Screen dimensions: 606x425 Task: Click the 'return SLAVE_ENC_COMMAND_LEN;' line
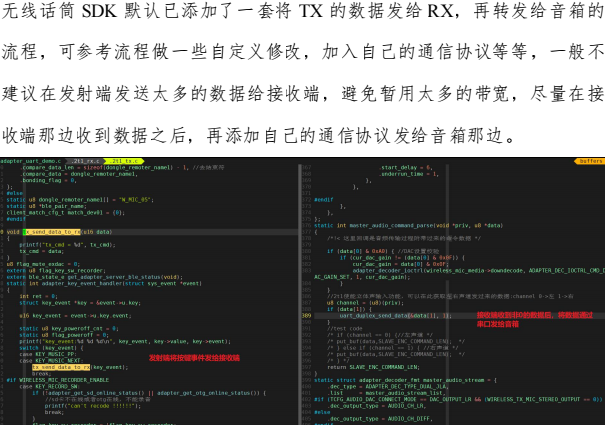pos(373,367)
